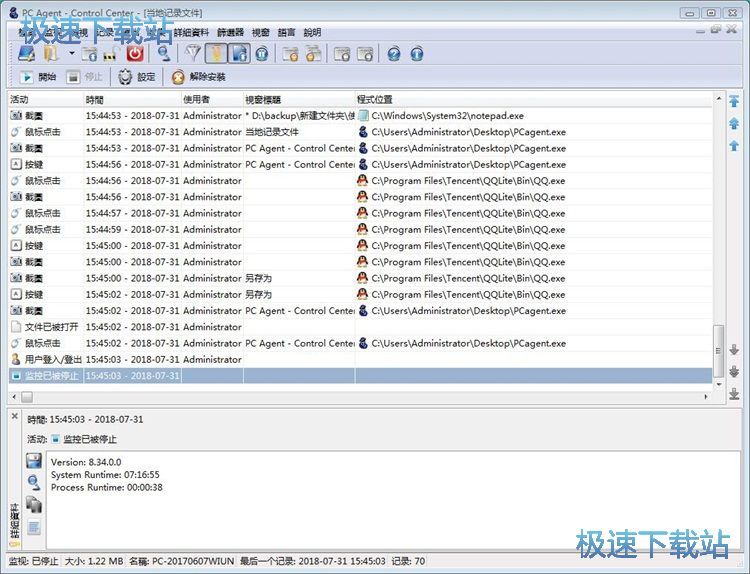This screenshot has width=750, height=574.
Task: Click the fourth window-with-badge toolbar icon
Action: (x=365, y=54)
